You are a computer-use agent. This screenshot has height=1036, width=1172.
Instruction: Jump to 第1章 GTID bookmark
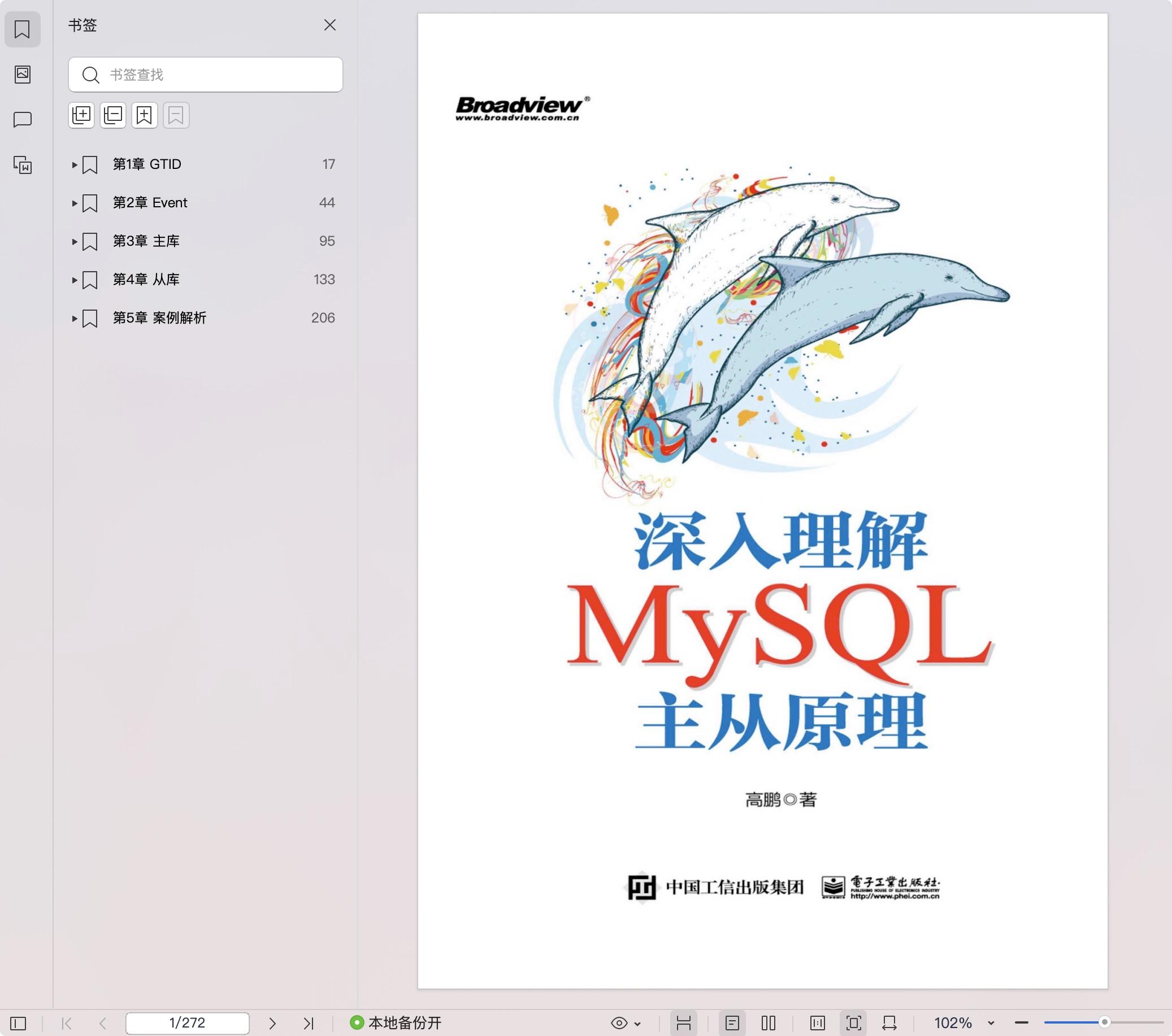point(147,164)
